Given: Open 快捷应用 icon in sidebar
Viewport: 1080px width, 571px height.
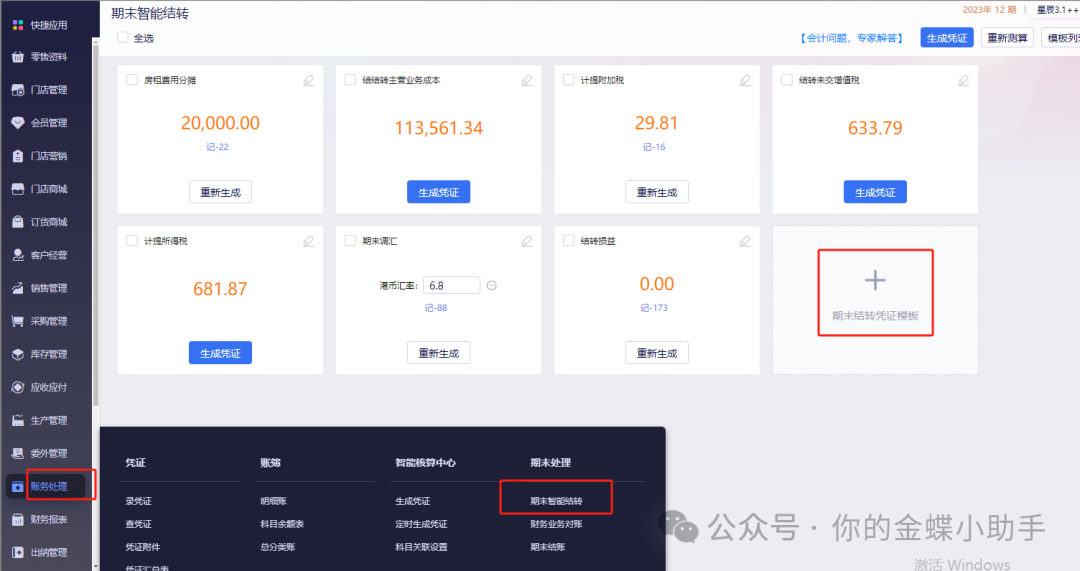Looking at the screenshot, I should click(x=18, y=24).
